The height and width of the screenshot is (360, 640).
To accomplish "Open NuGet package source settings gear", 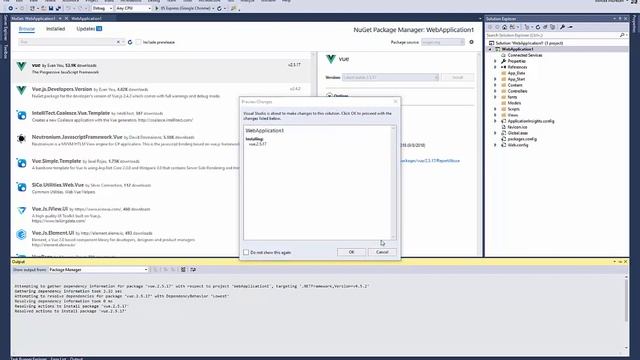I will 471,42.
